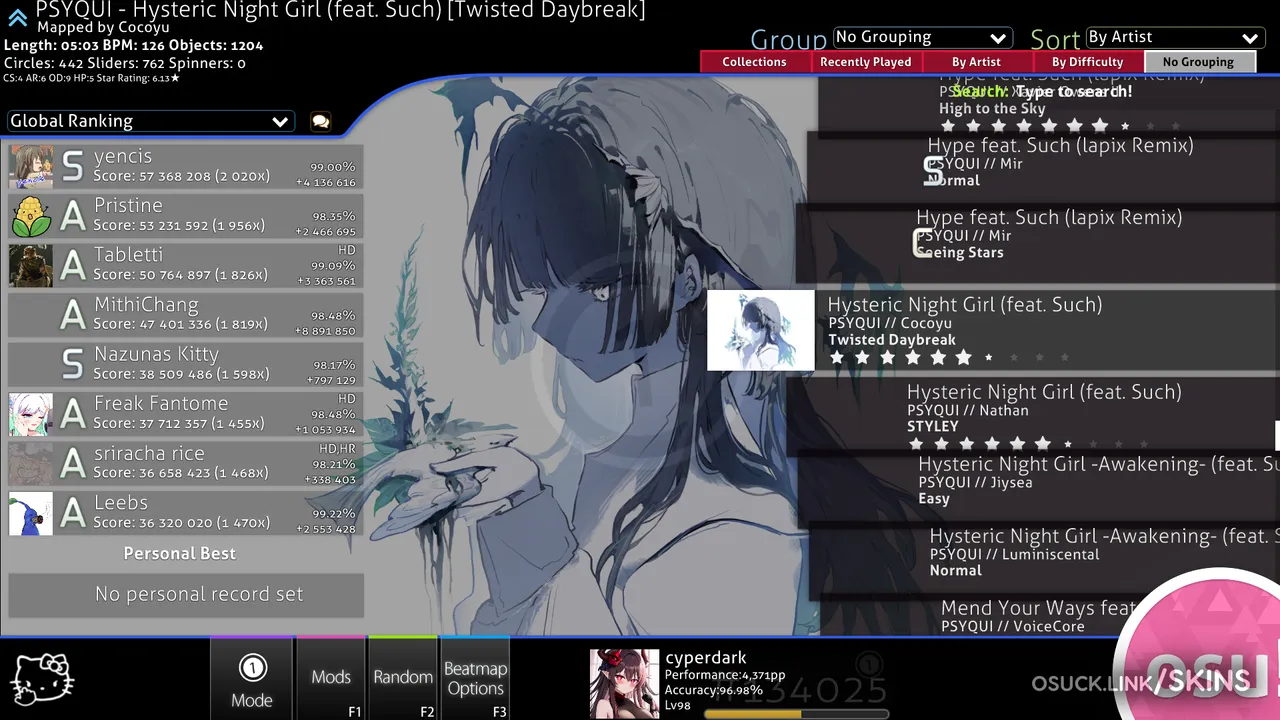Open yencis score 57 368 208
This screenshot has width=1280, height=720.
186,166
